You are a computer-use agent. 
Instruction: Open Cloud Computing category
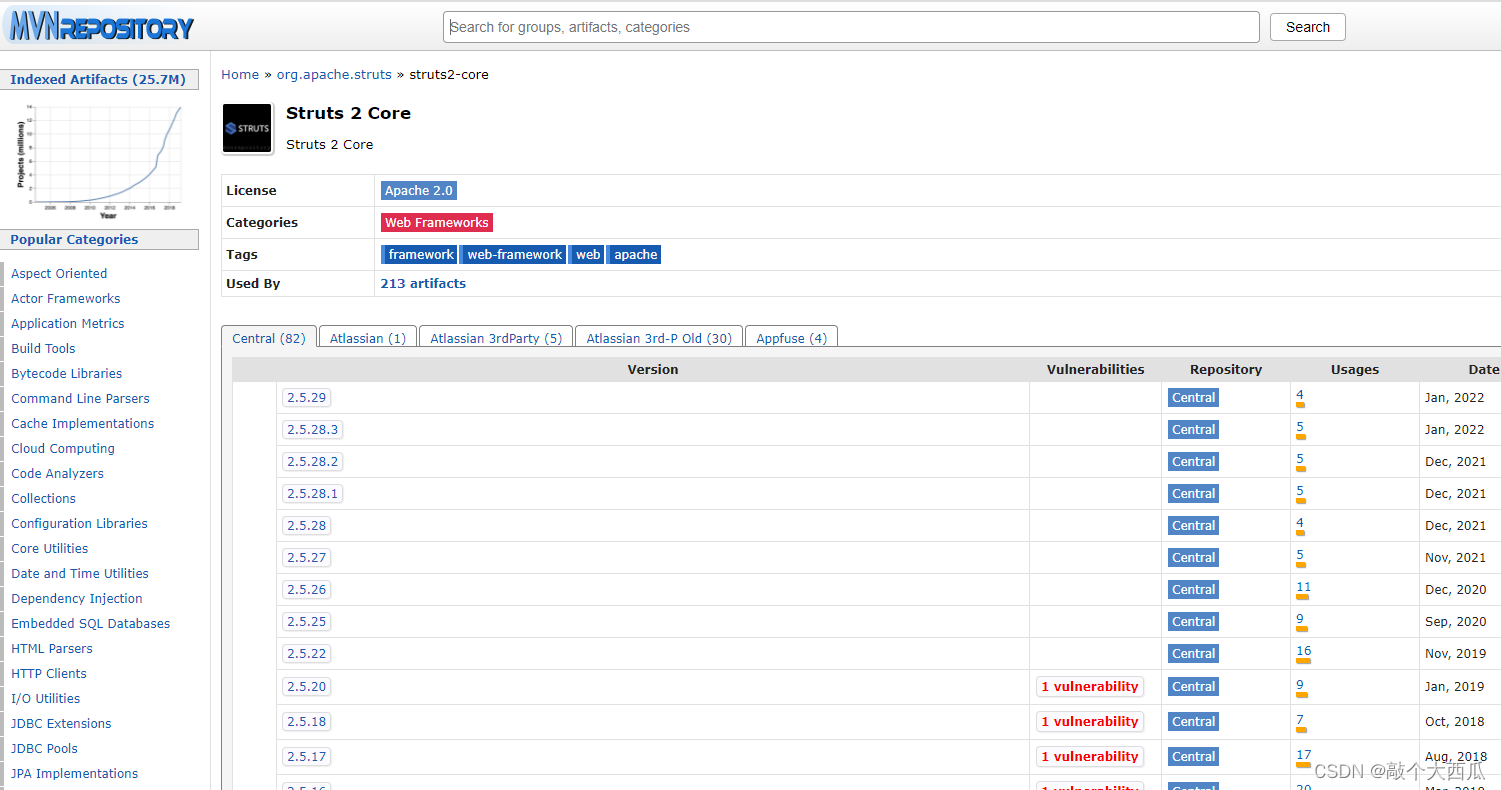(63, 448)
